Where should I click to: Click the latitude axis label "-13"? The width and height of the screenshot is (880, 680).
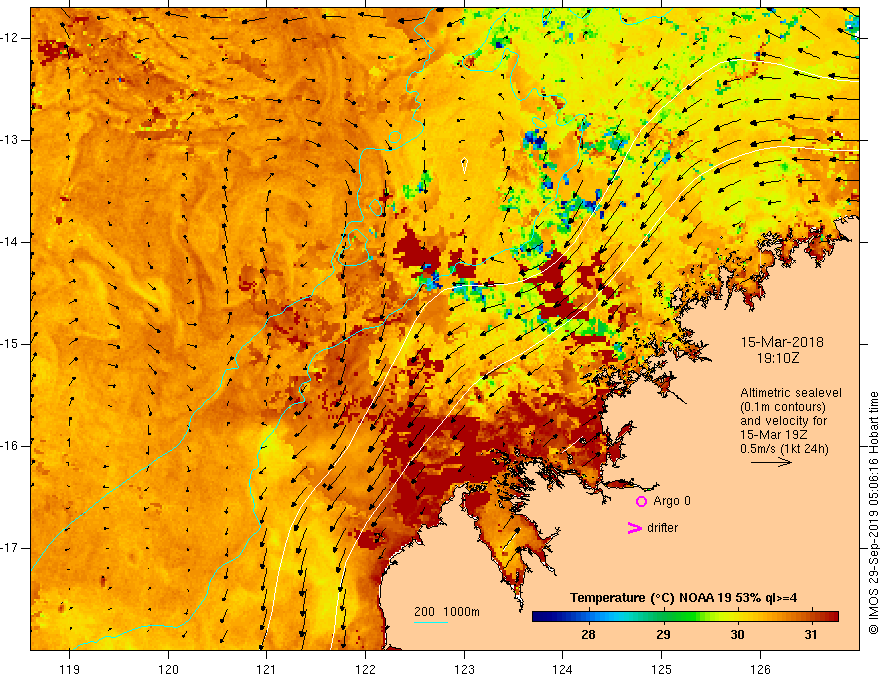pos(10,140)
